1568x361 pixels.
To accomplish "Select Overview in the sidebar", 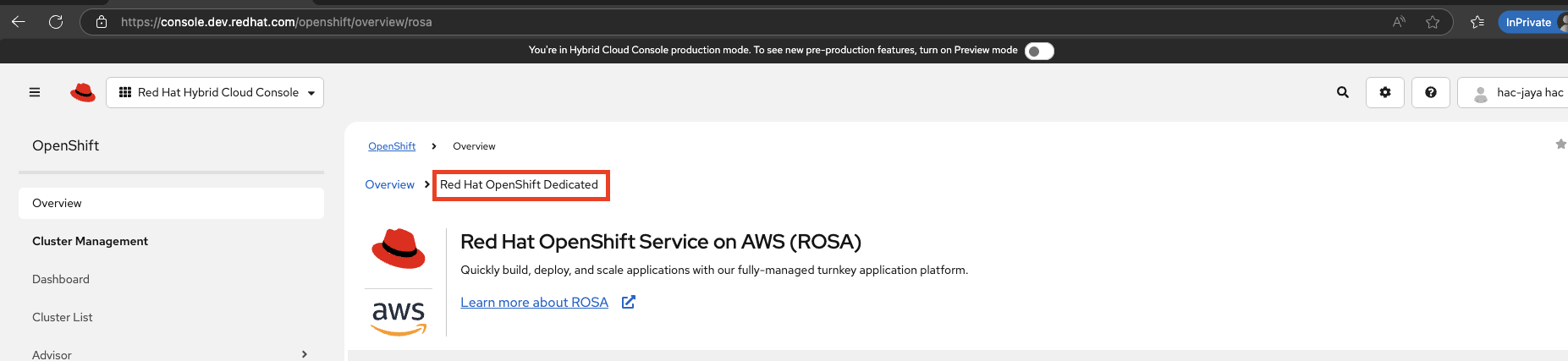I will [58, 203].
